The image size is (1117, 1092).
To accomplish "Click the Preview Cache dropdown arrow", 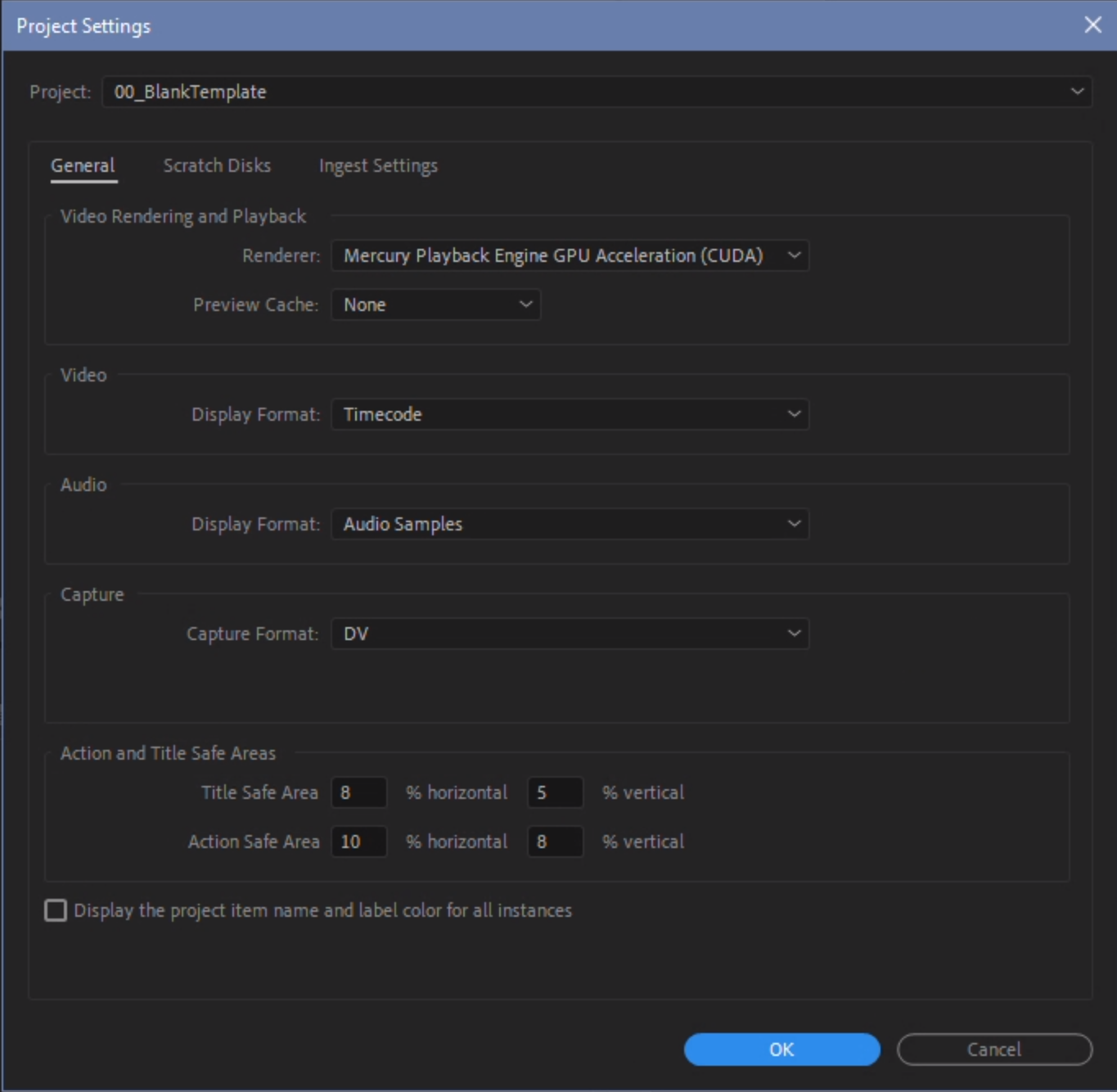I will (x=525, y=304).
